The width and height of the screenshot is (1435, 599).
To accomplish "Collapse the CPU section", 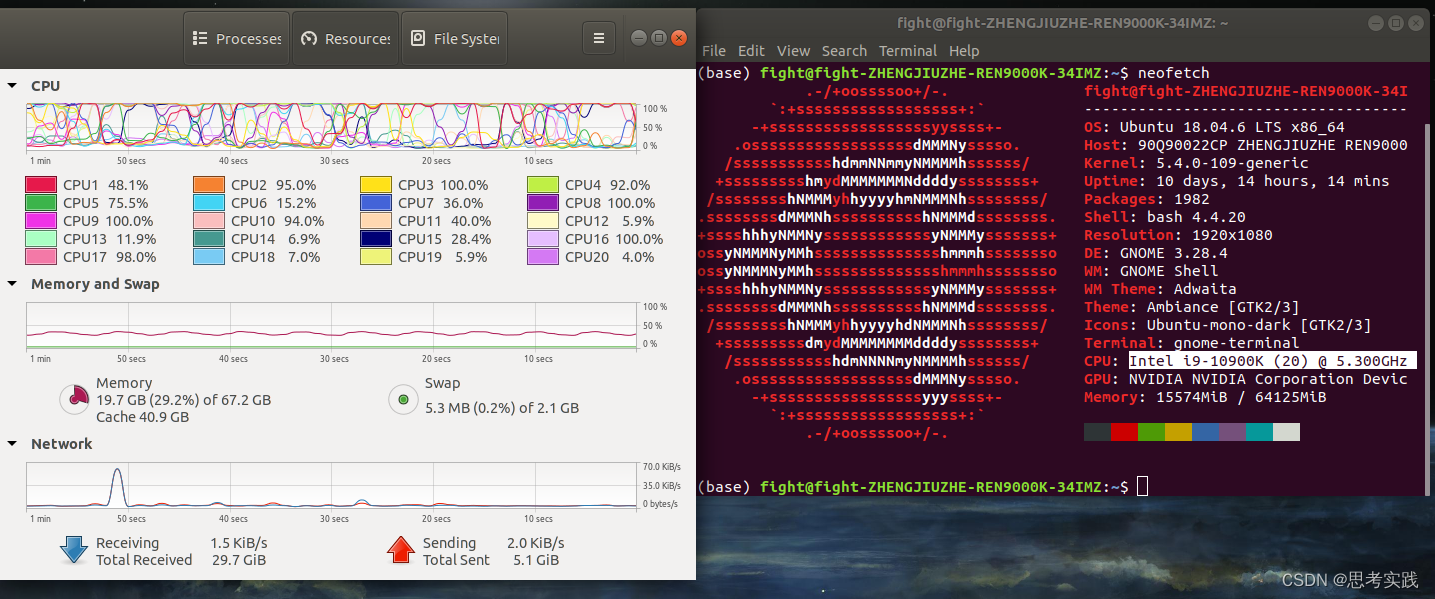I will [11, 85].
